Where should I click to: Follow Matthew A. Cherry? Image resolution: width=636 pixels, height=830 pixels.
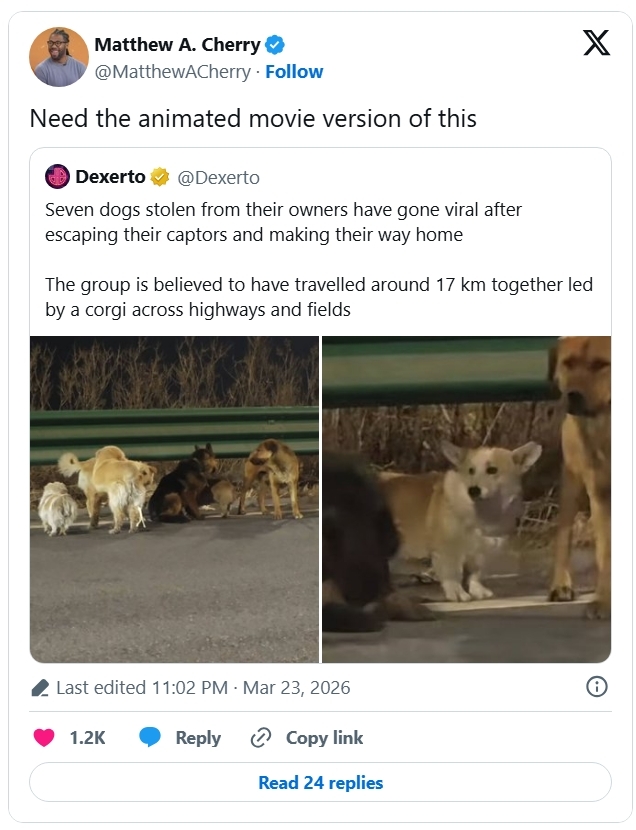coord(294,72)
